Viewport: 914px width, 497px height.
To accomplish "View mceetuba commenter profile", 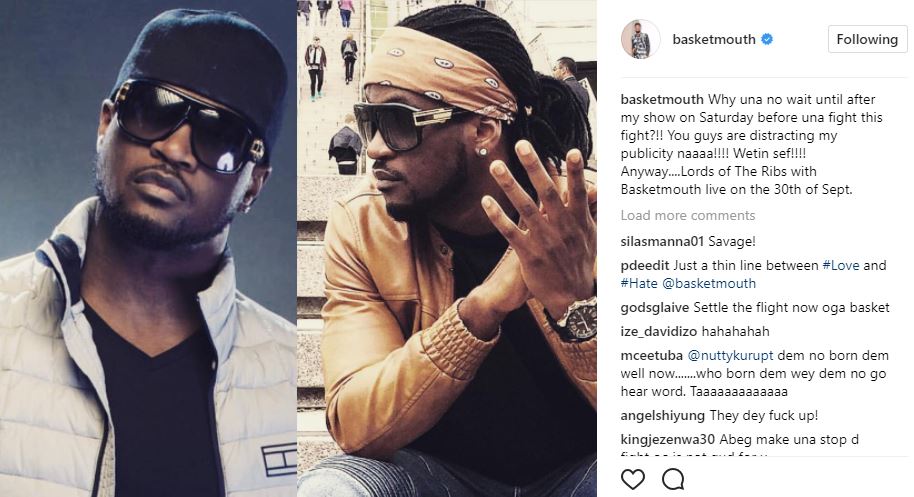I will coord(652,355).
